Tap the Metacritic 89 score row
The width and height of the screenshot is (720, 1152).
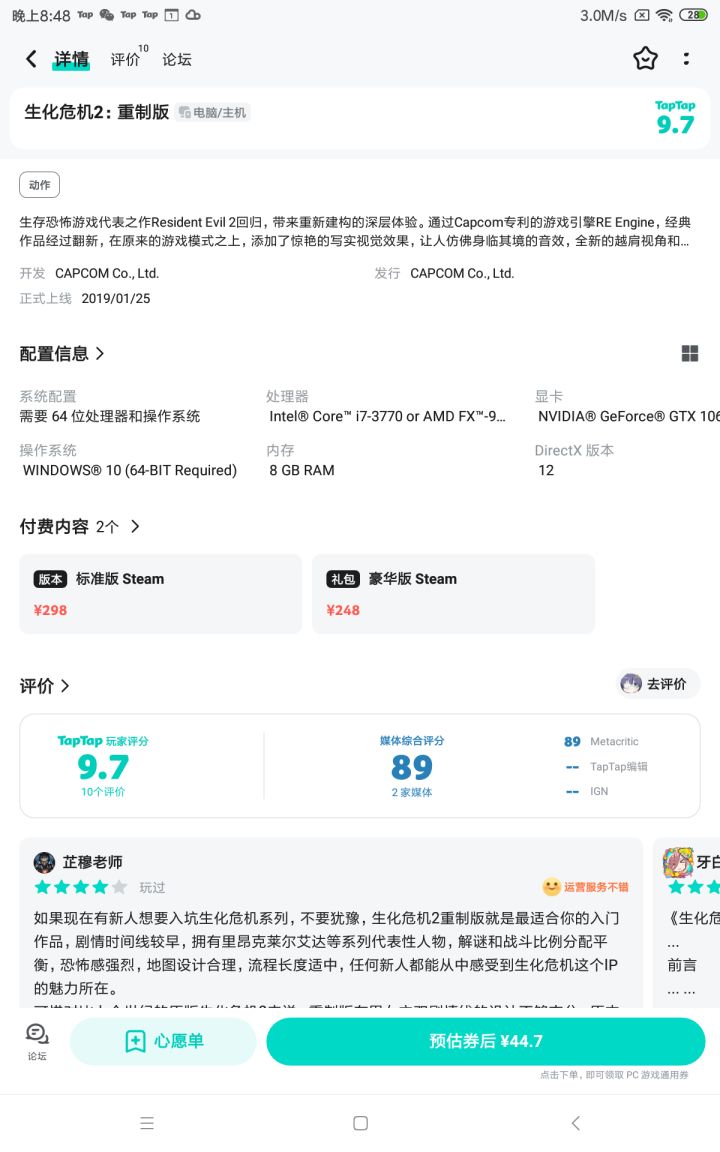point(602,741)
